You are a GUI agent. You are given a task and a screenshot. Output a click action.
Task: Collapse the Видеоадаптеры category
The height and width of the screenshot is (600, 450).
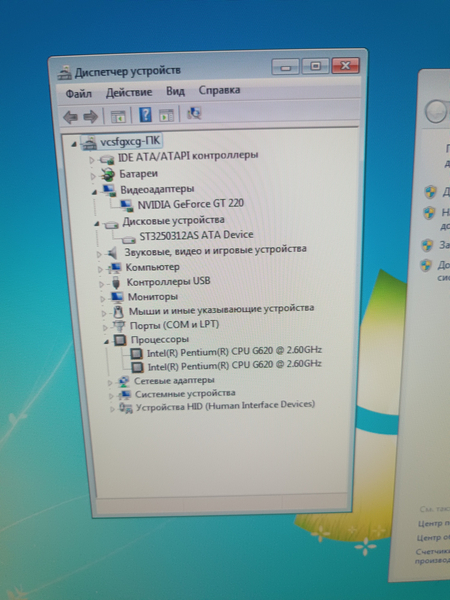95,192
